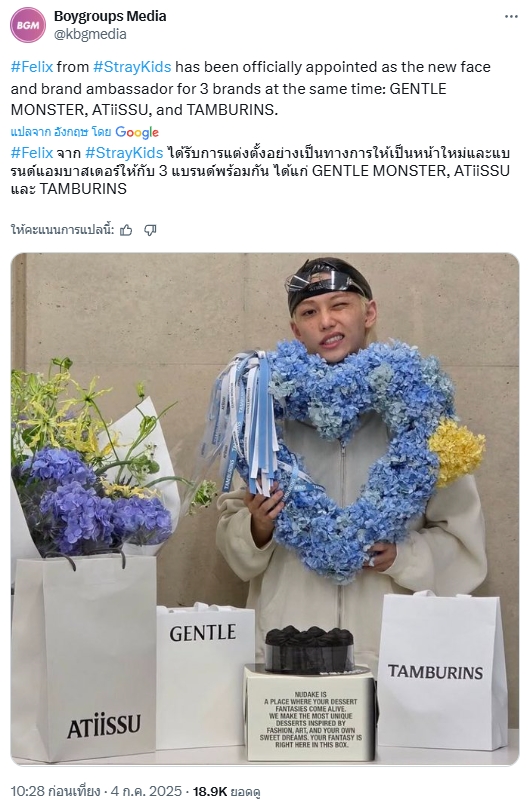Click the 'แปลจาก อังกฤษ โดย' translation credit

coord(61,132)
